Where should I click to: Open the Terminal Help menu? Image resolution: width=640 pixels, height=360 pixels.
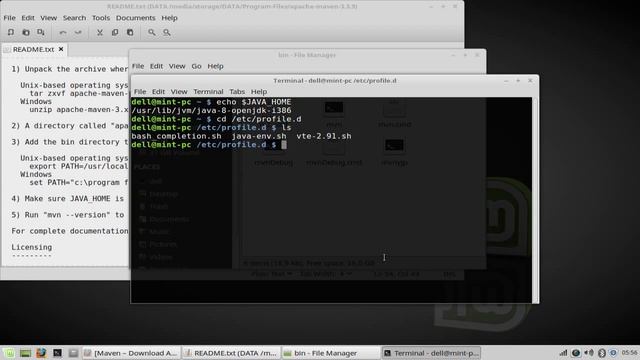[259, 91]
